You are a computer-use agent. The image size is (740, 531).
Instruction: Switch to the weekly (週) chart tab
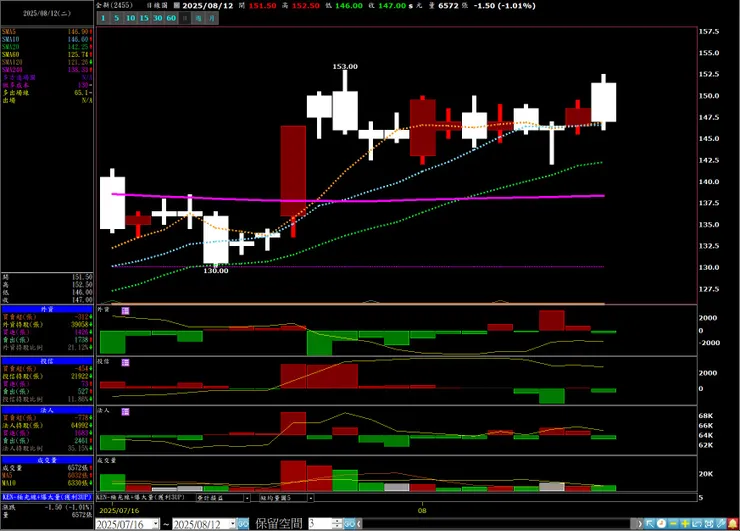point(199,18)
